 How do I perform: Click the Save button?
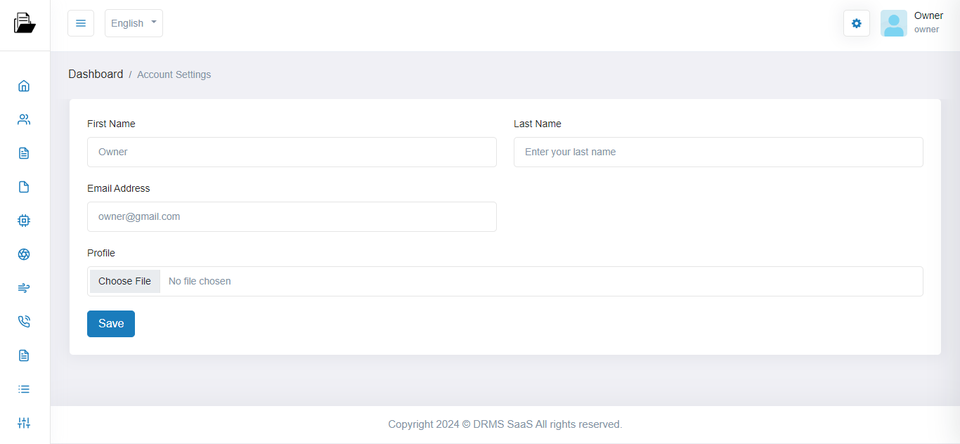[111, 324]
